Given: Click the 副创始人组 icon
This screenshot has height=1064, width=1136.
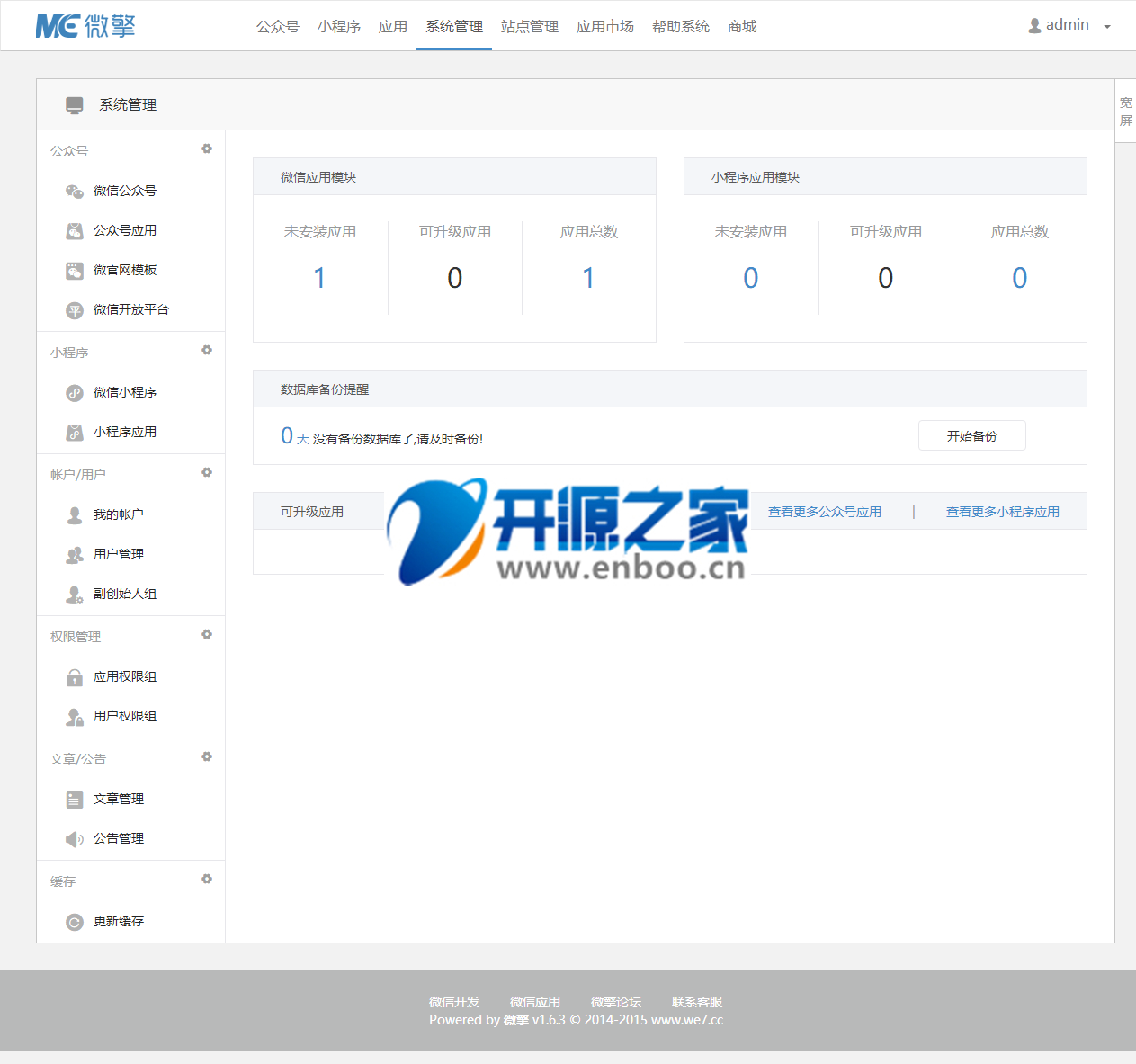Looking at the screenshot, I should point(75,595).
